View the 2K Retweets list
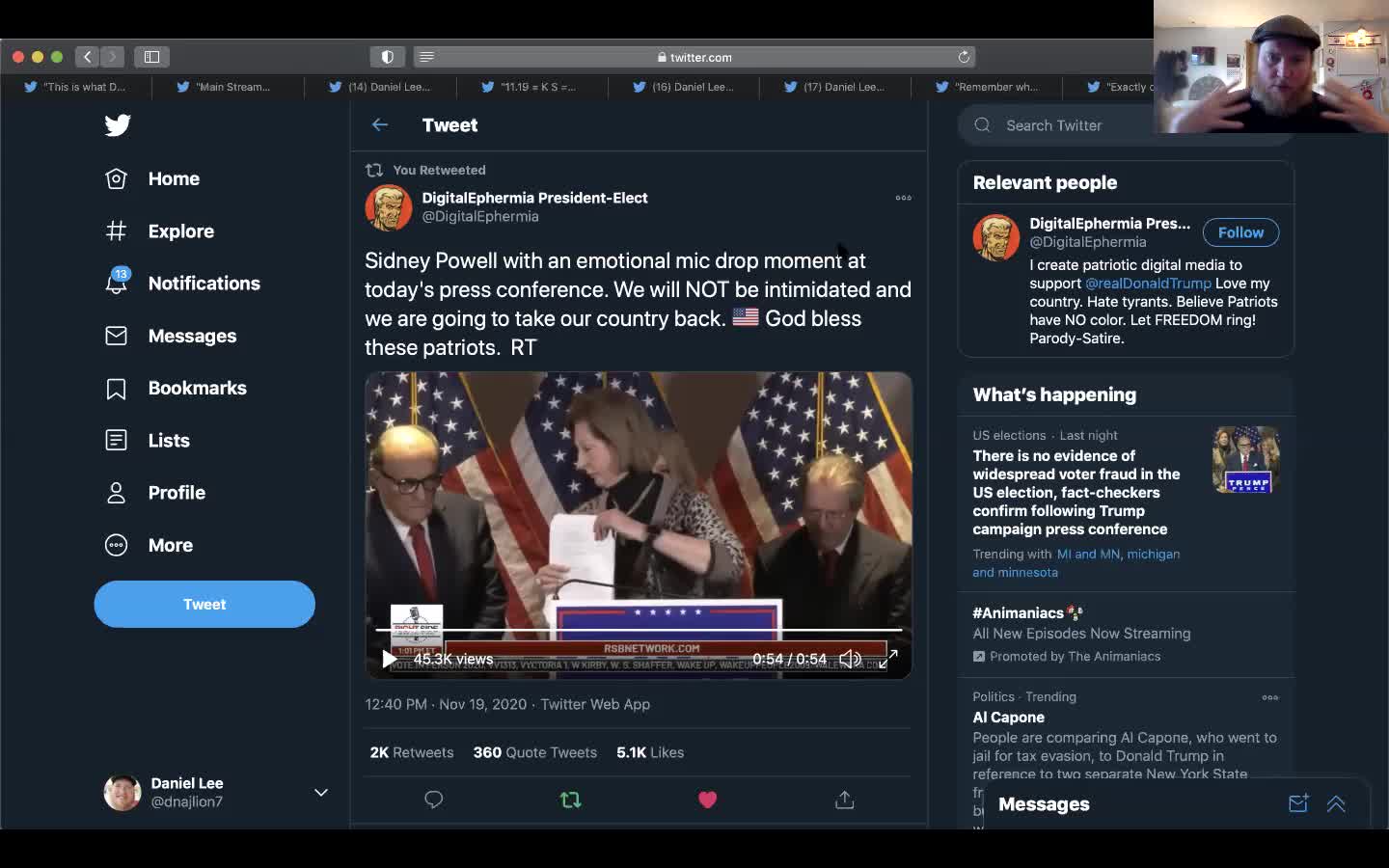Viewport: 1389px width, 868px height. pyautogui.click(x=412, y=753)
